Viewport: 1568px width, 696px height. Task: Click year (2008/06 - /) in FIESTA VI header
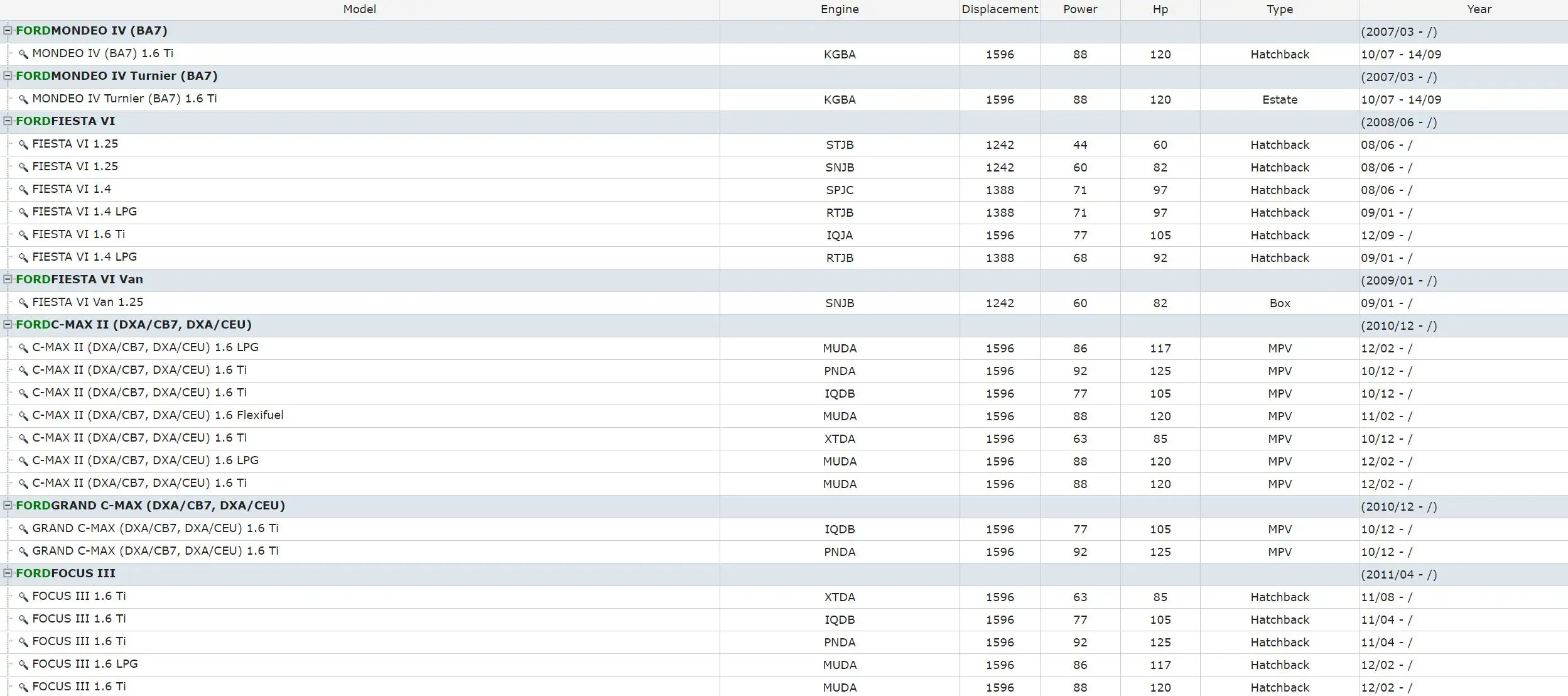pyautogui.click(x=1398, y=122)
